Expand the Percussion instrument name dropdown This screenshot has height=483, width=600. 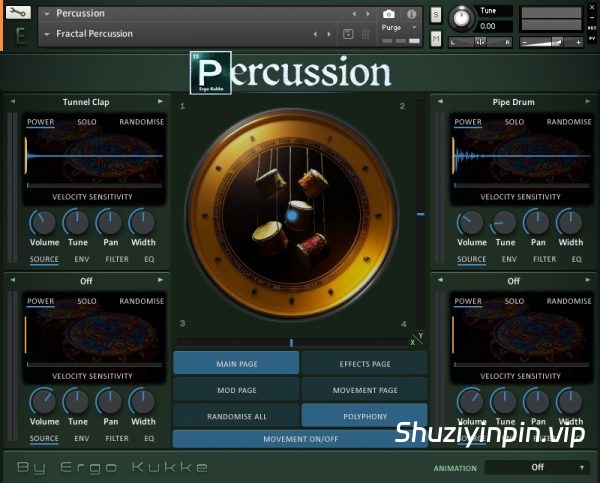tap(47, 14)
